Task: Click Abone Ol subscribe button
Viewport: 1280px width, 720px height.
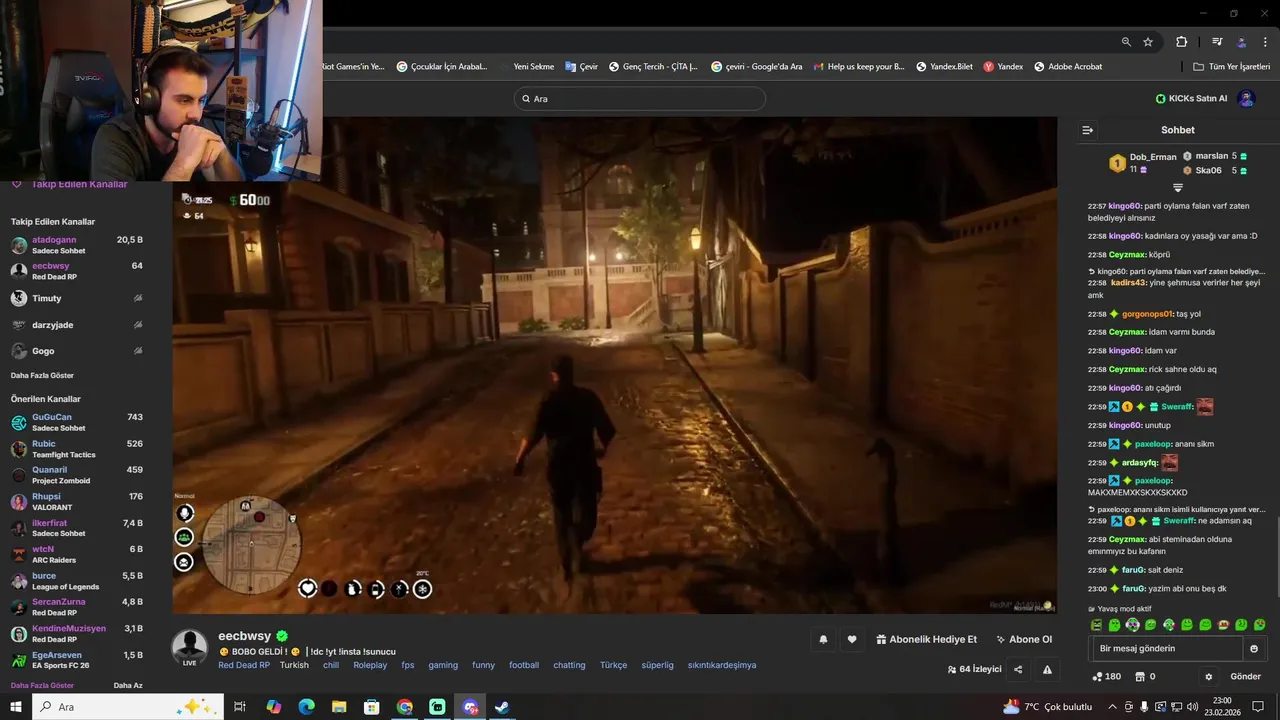Action: pos(1024,640)
